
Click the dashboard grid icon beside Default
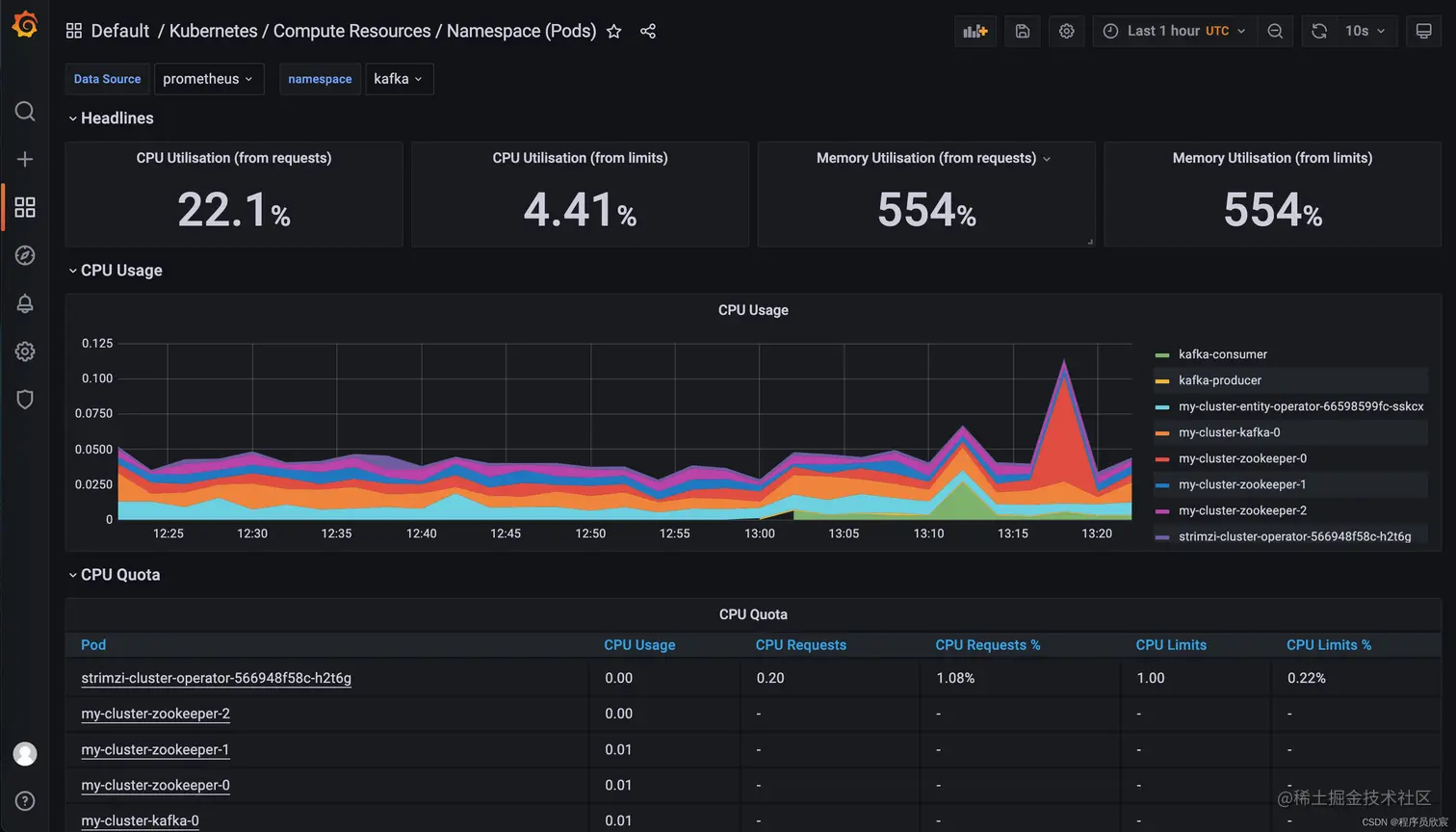point(73,31)
